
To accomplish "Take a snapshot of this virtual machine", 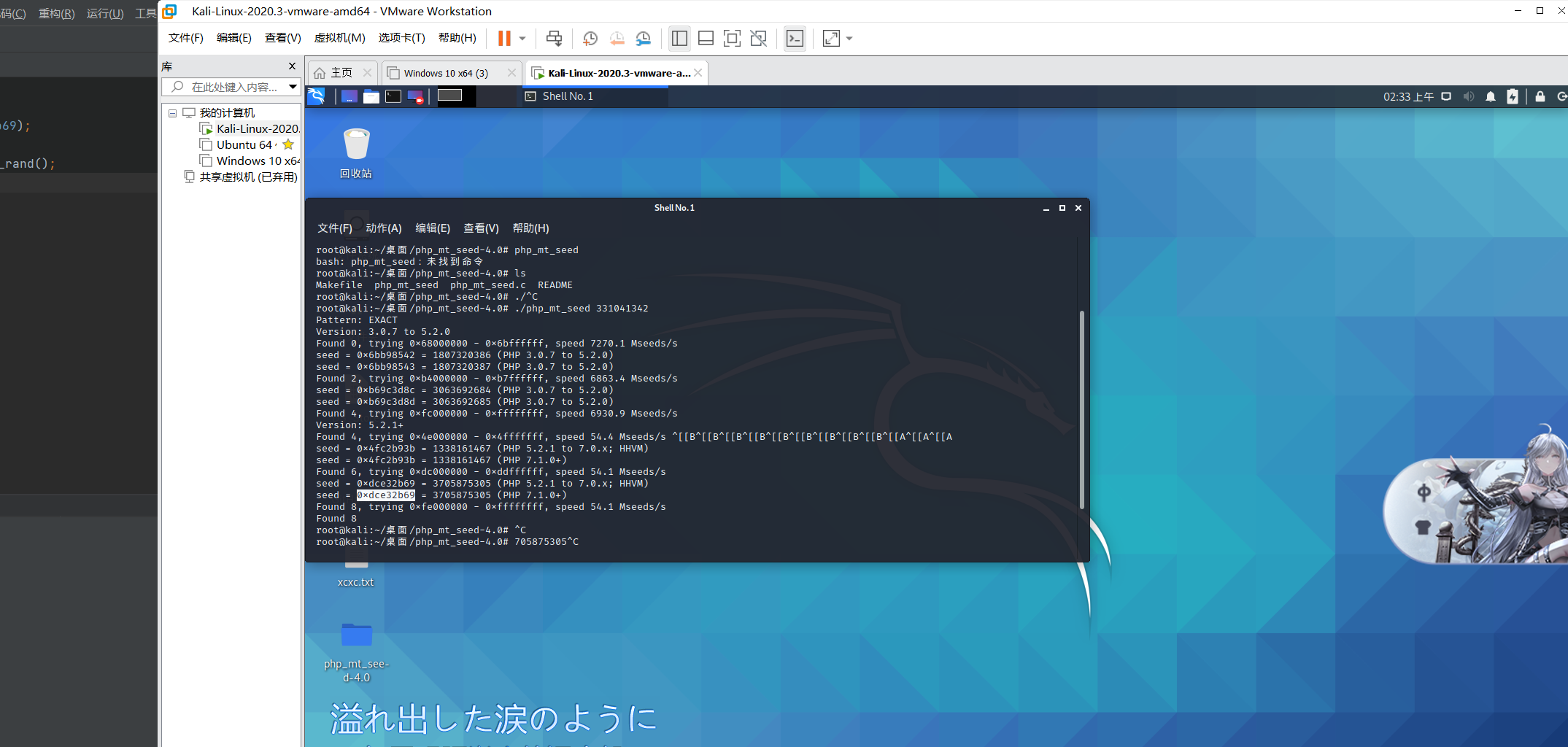I will 590,38.
